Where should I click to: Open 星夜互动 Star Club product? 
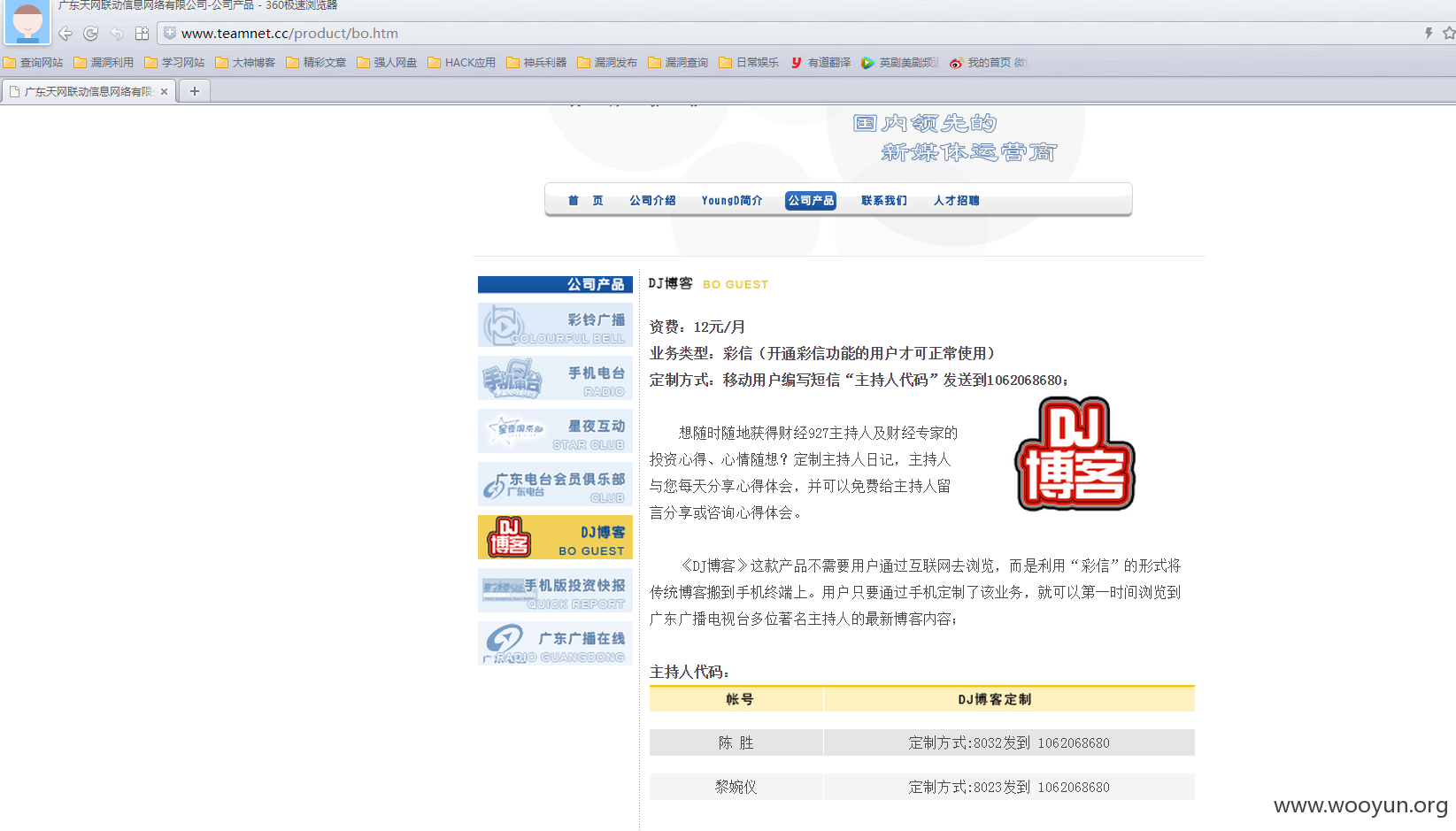(555, 431)
